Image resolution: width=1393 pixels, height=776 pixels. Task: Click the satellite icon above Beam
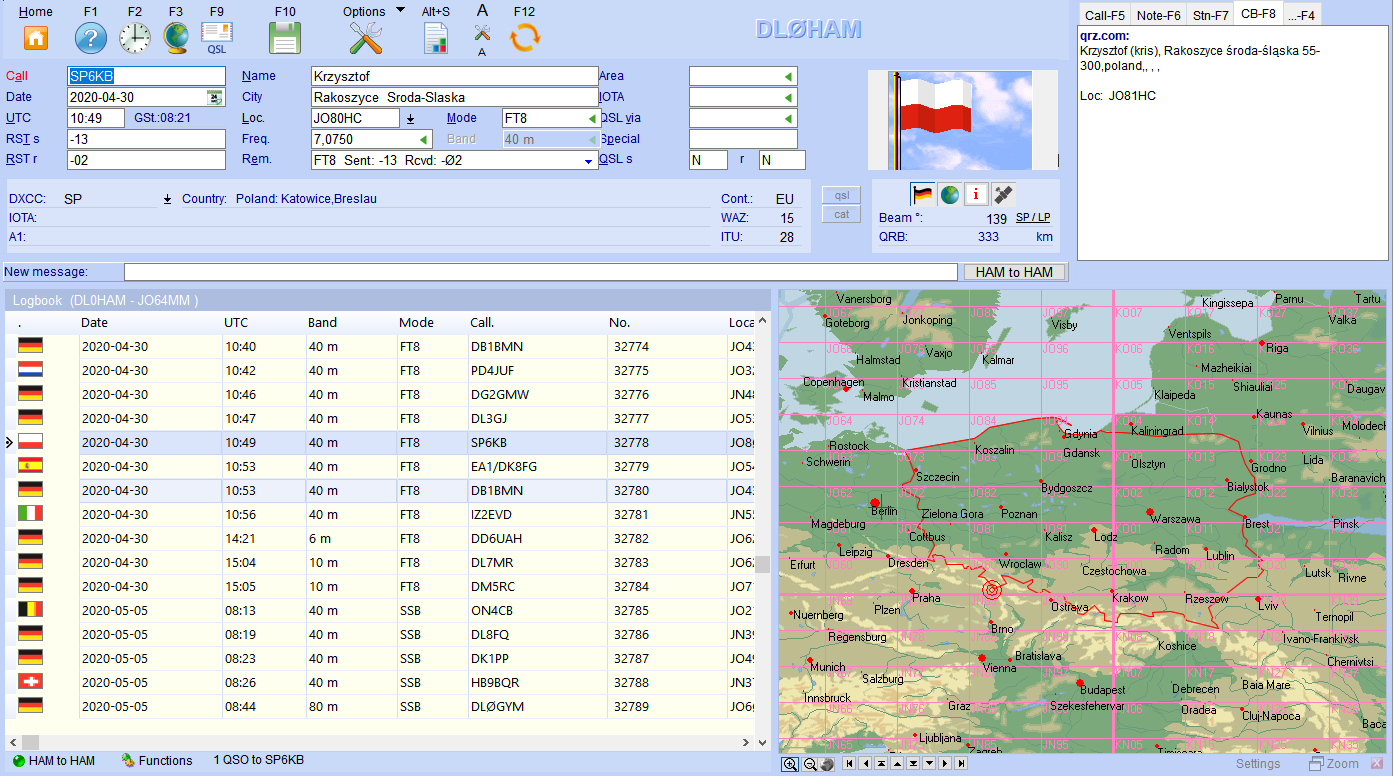tap(1005, 194)
